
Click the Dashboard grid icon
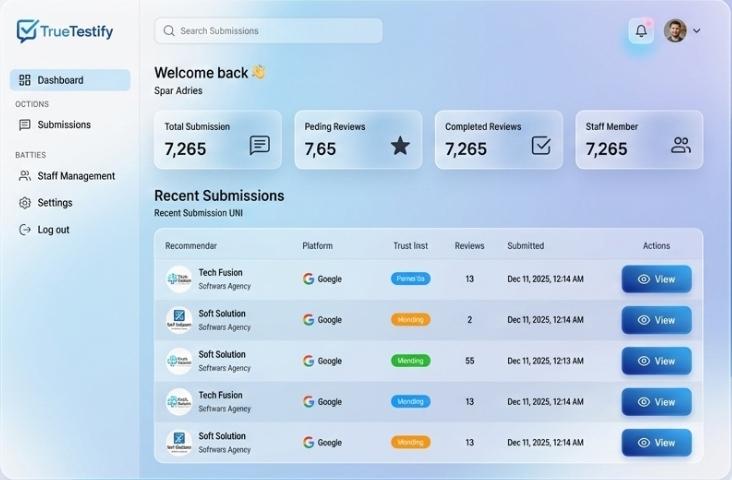coord(25,80)
